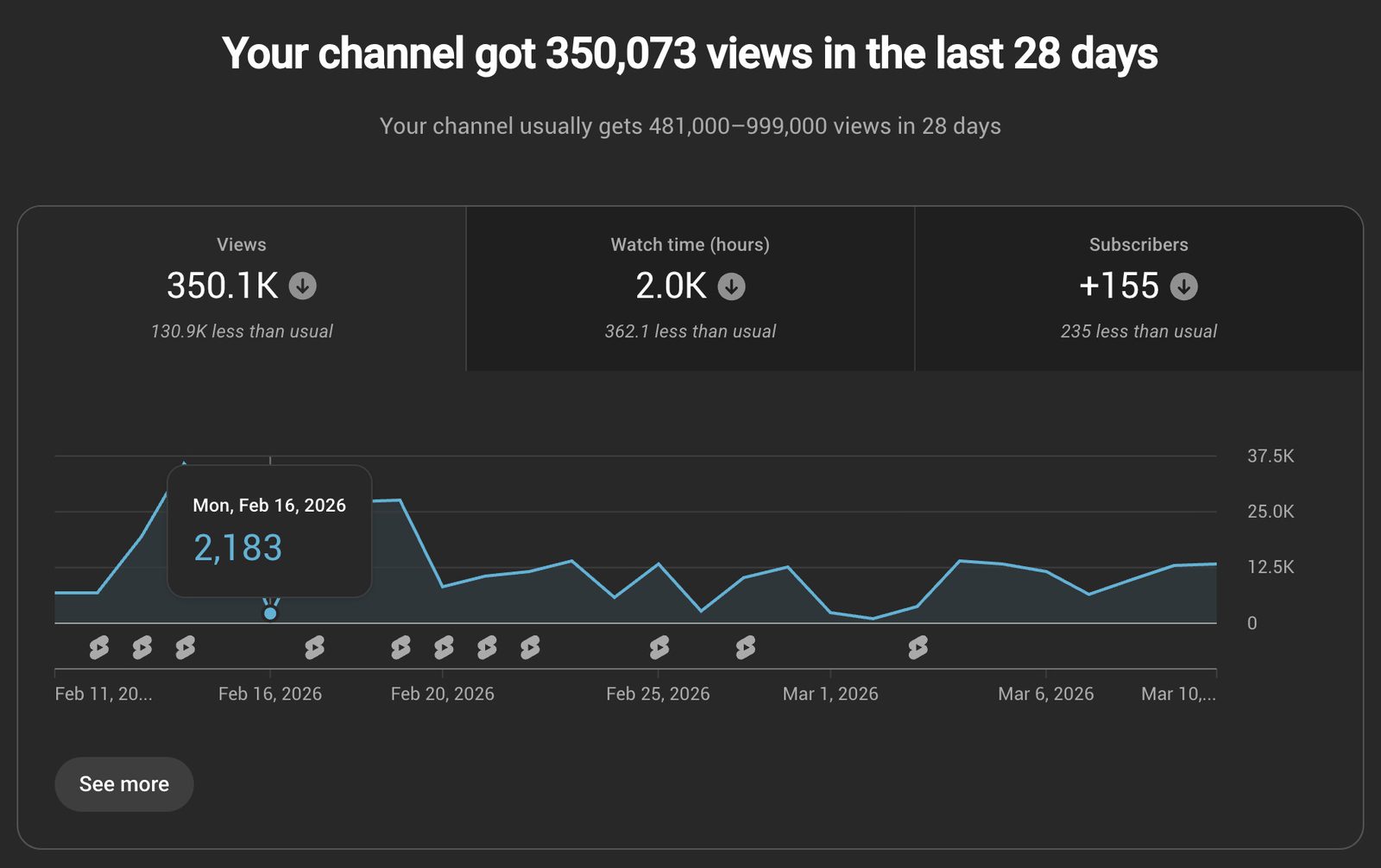Viewport: 1381px width, 868px height.
Task: Open the Shorts marker under Mar 3
Action: [918, 647]
